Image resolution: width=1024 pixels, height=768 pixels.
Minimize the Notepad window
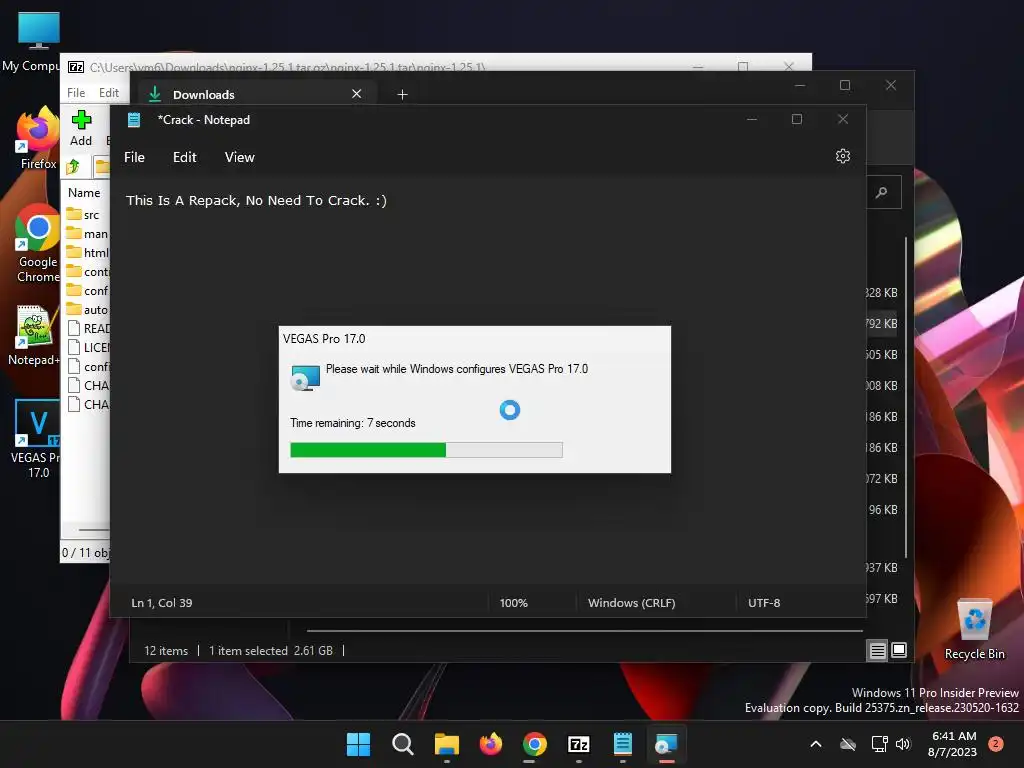point(752,120)
